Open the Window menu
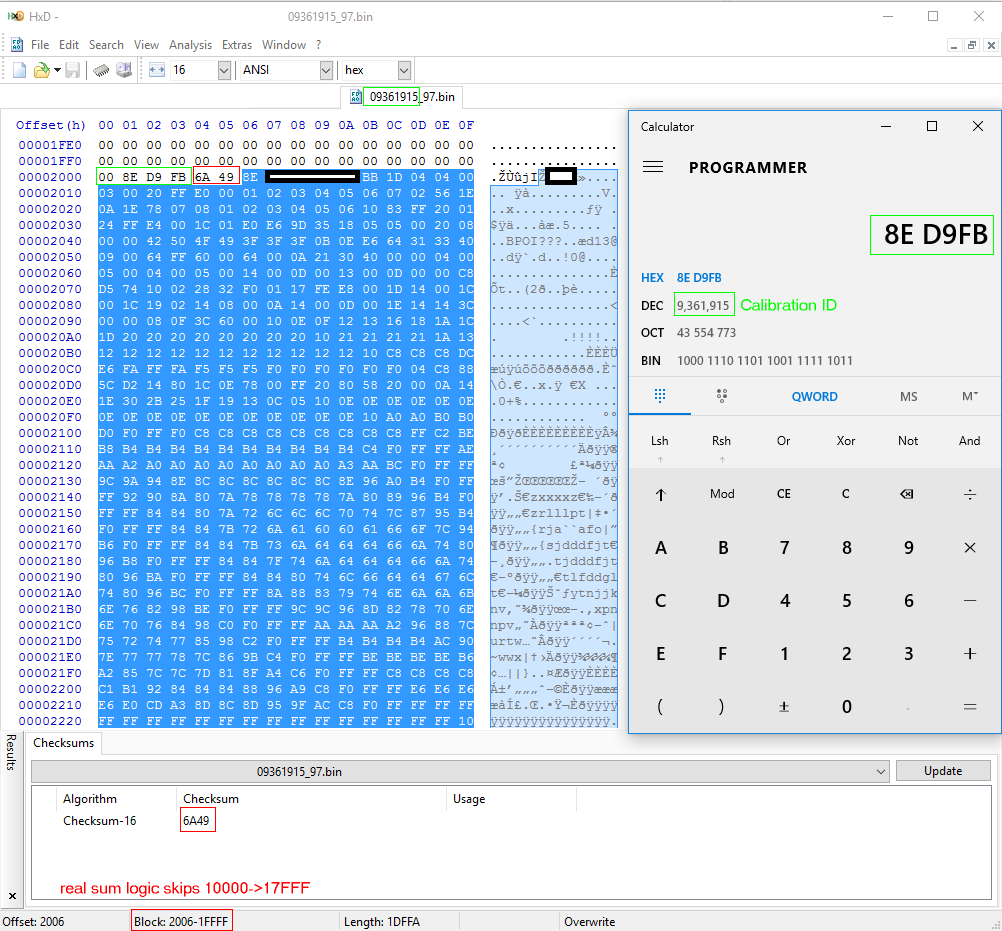Viewport: 1002px width, 931px height. point(284,45)
